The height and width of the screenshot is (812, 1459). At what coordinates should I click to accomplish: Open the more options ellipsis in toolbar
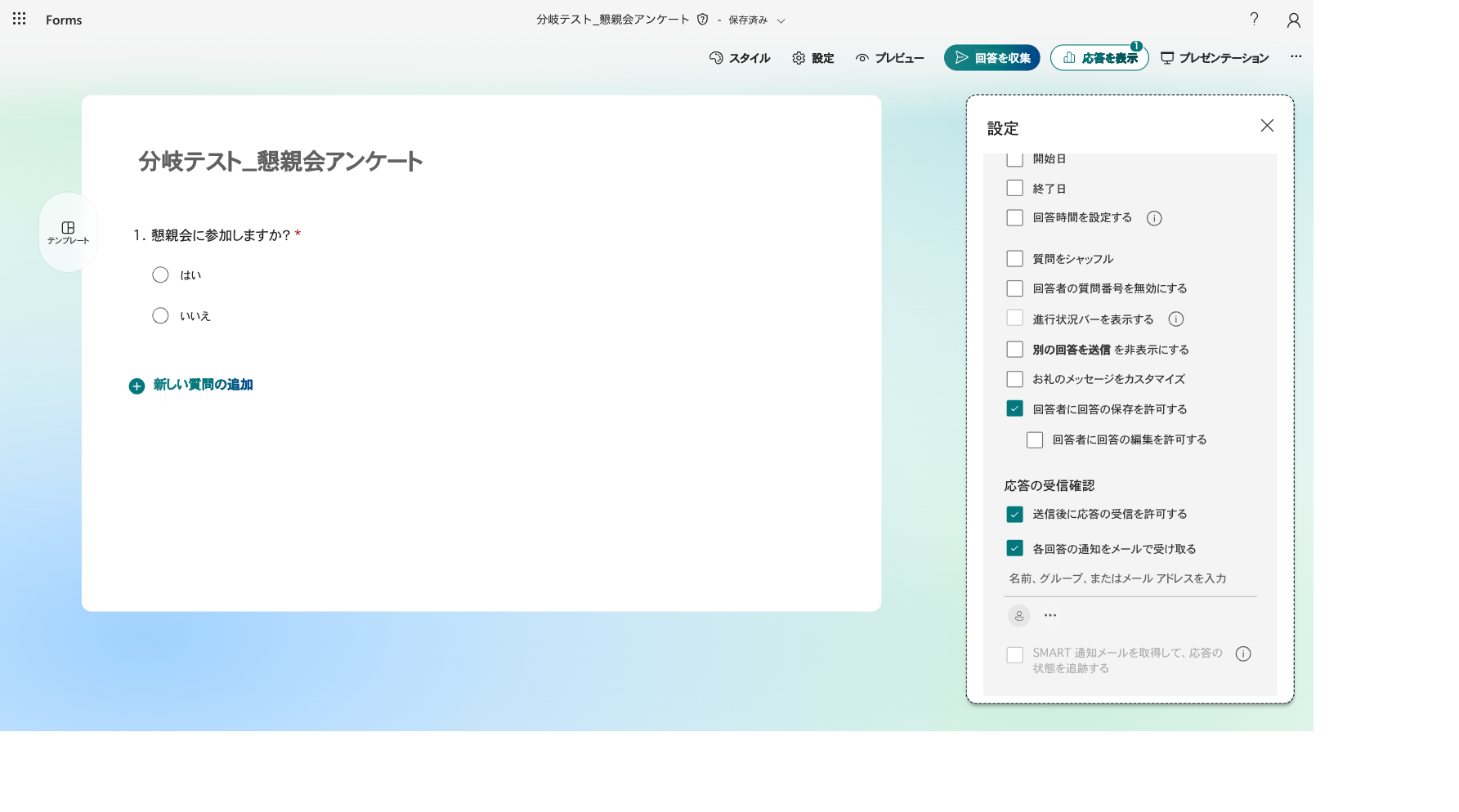[1296, 57]
